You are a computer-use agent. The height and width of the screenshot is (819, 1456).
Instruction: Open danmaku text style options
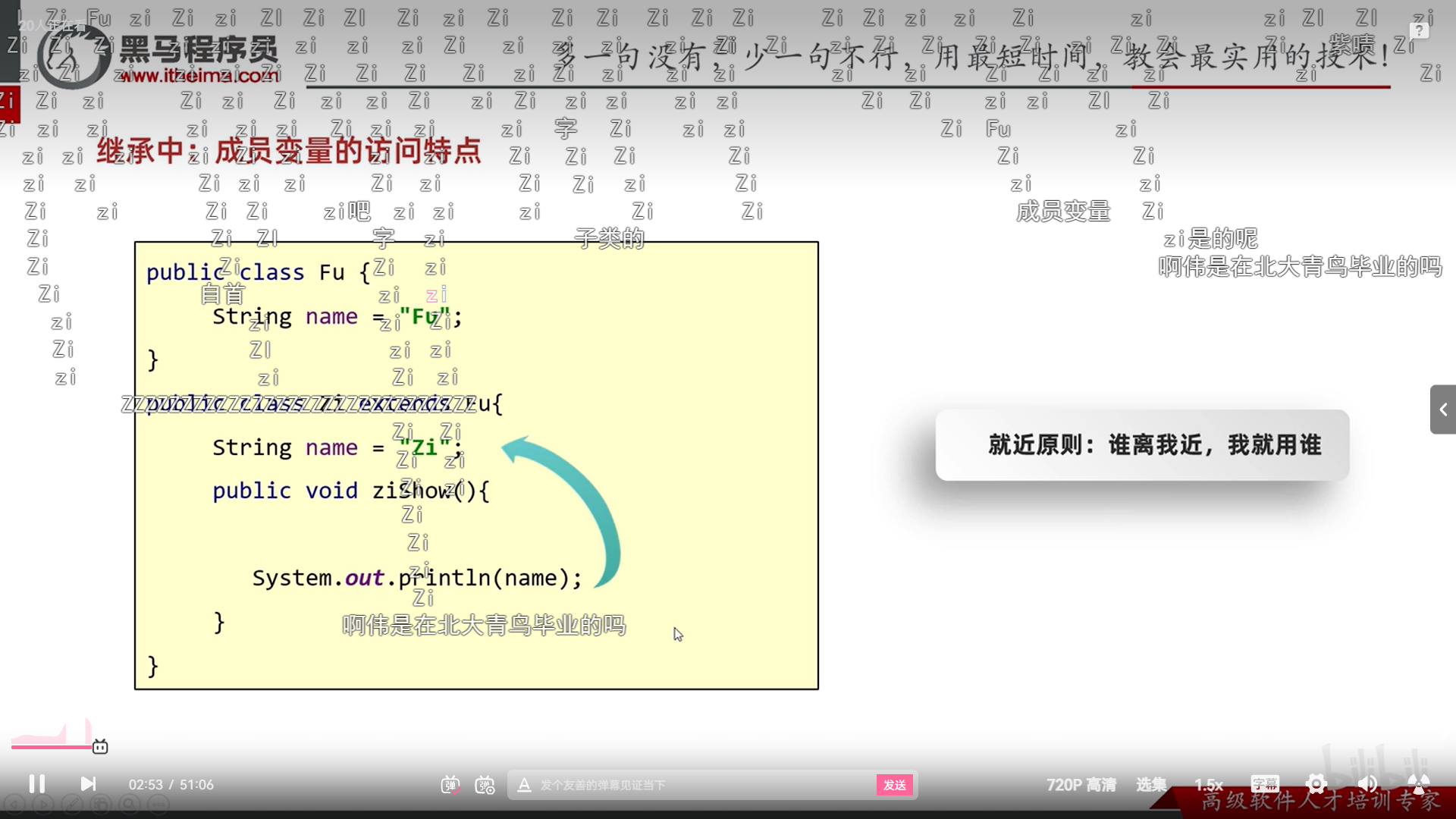coord(524,785)
